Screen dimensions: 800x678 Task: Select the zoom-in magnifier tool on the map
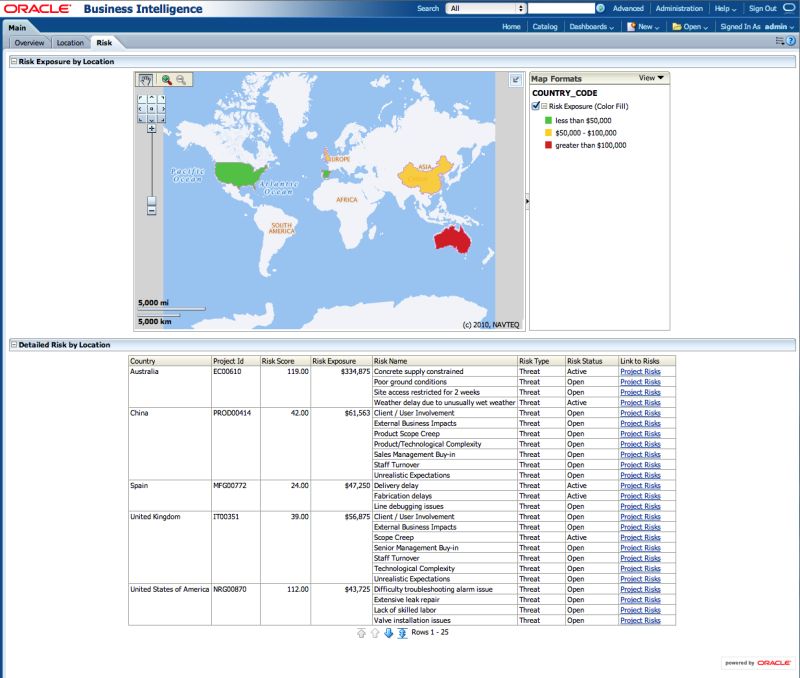point(165,79)
